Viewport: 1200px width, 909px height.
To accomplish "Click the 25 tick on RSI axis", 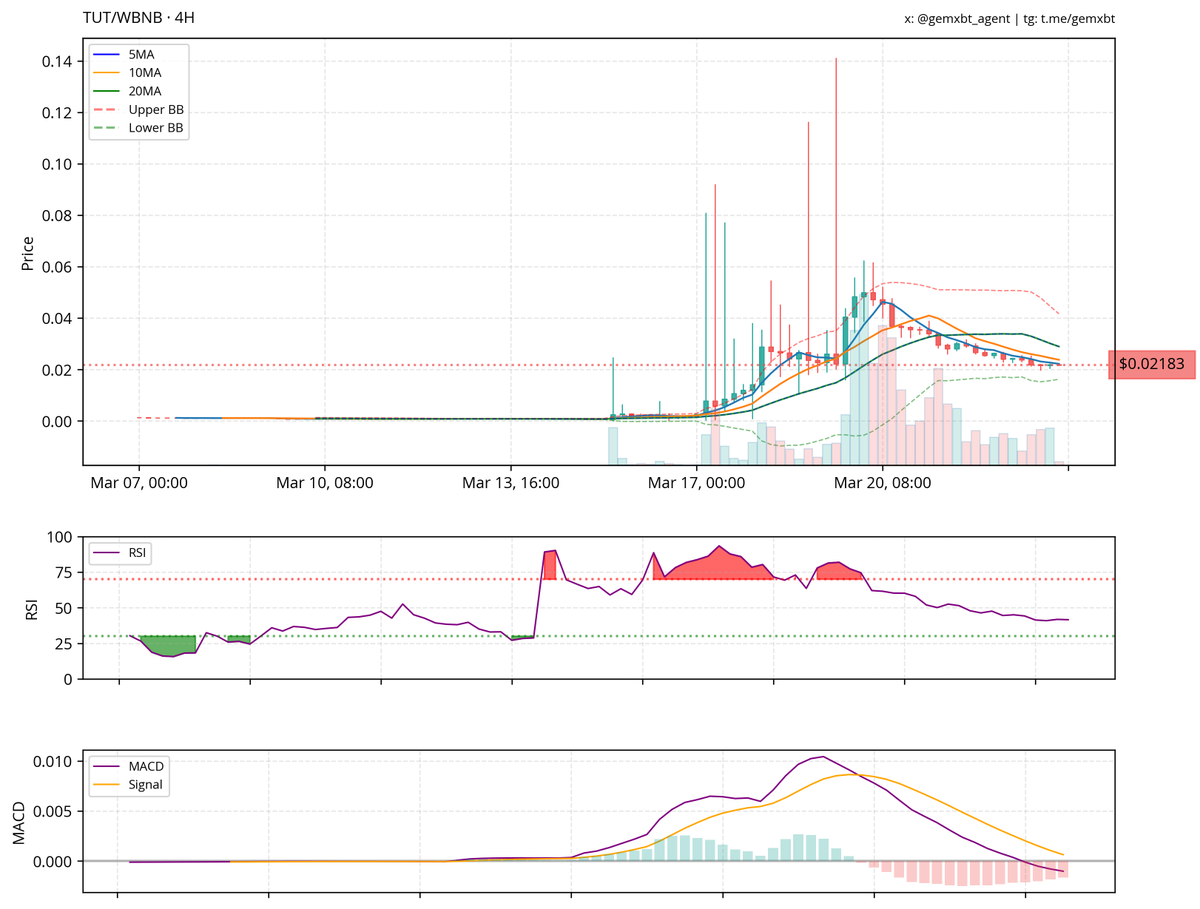I will point(64,644).
